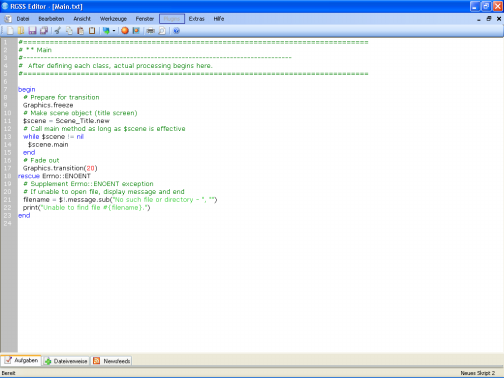The image size is (504, 378).
Task: Click the 'Unable to find file' string
Action: click(95, 208)
